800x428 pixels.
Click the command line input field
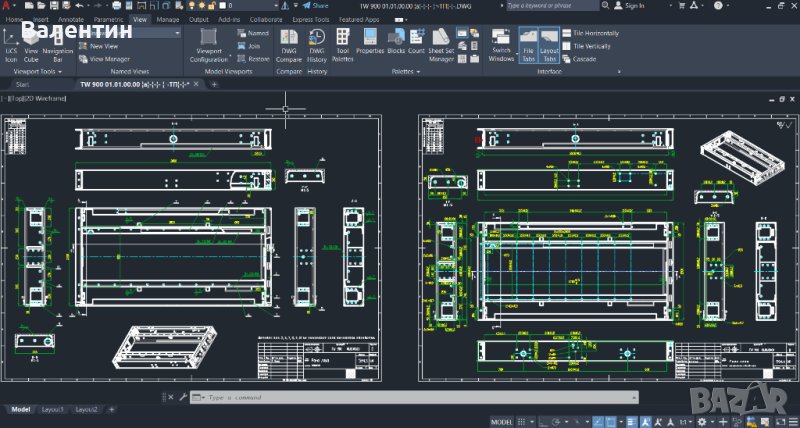pos(400,398)
